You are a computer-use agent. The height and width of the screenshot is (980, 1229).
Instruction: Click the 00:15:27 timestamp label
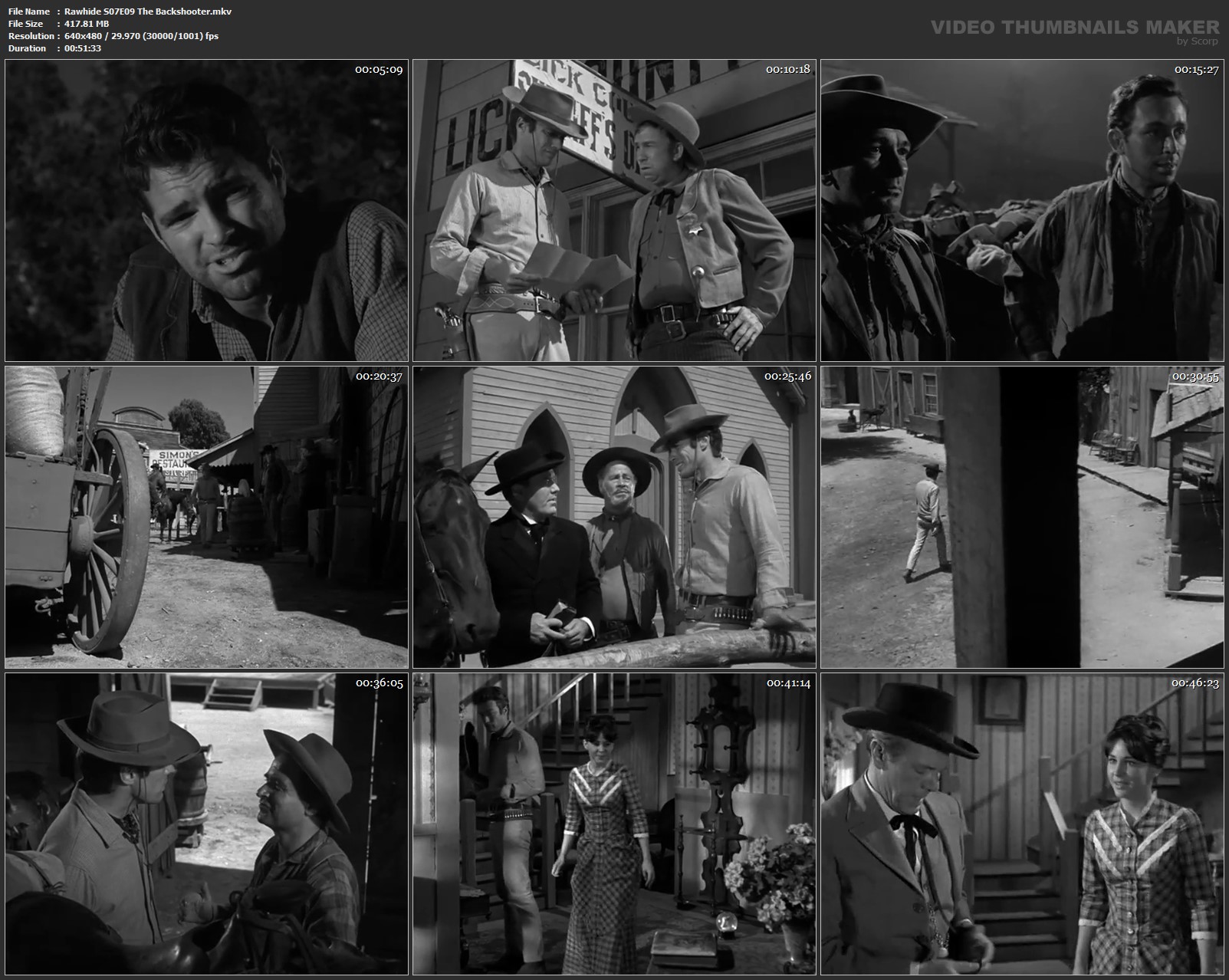coord(1196,70)
